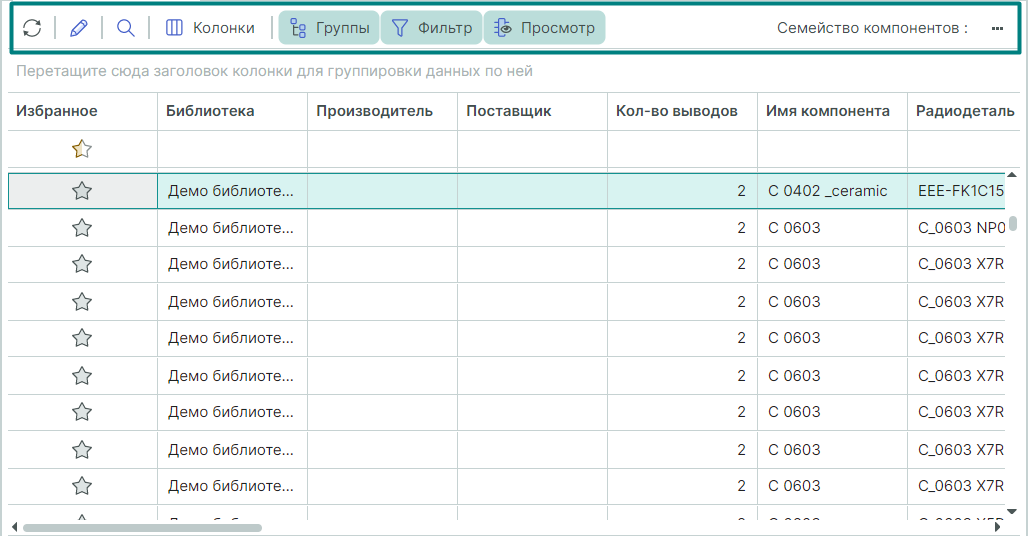Click the refresh icon in the toolbar
The image size is (1028, 536).
pyautogui.click(x=32, y=28)
